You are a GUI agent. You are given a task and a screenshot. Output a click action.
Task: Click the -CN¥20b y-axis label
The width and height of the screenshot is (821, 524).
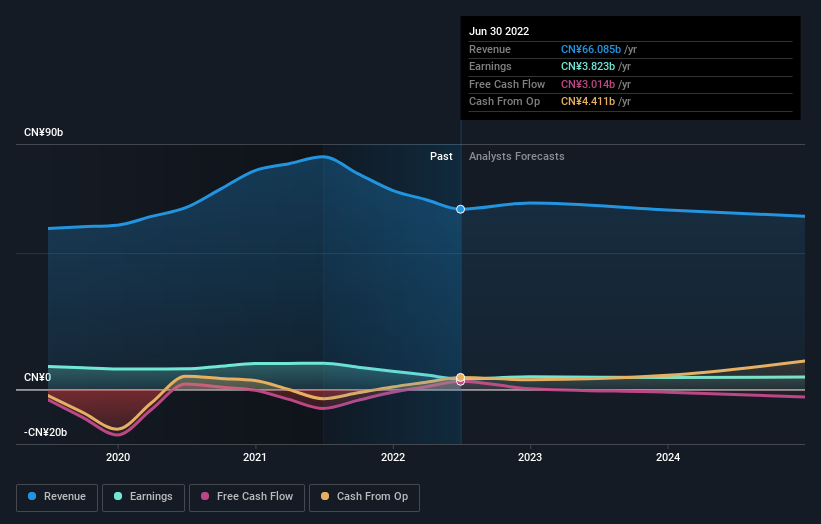tap(46, 432)
